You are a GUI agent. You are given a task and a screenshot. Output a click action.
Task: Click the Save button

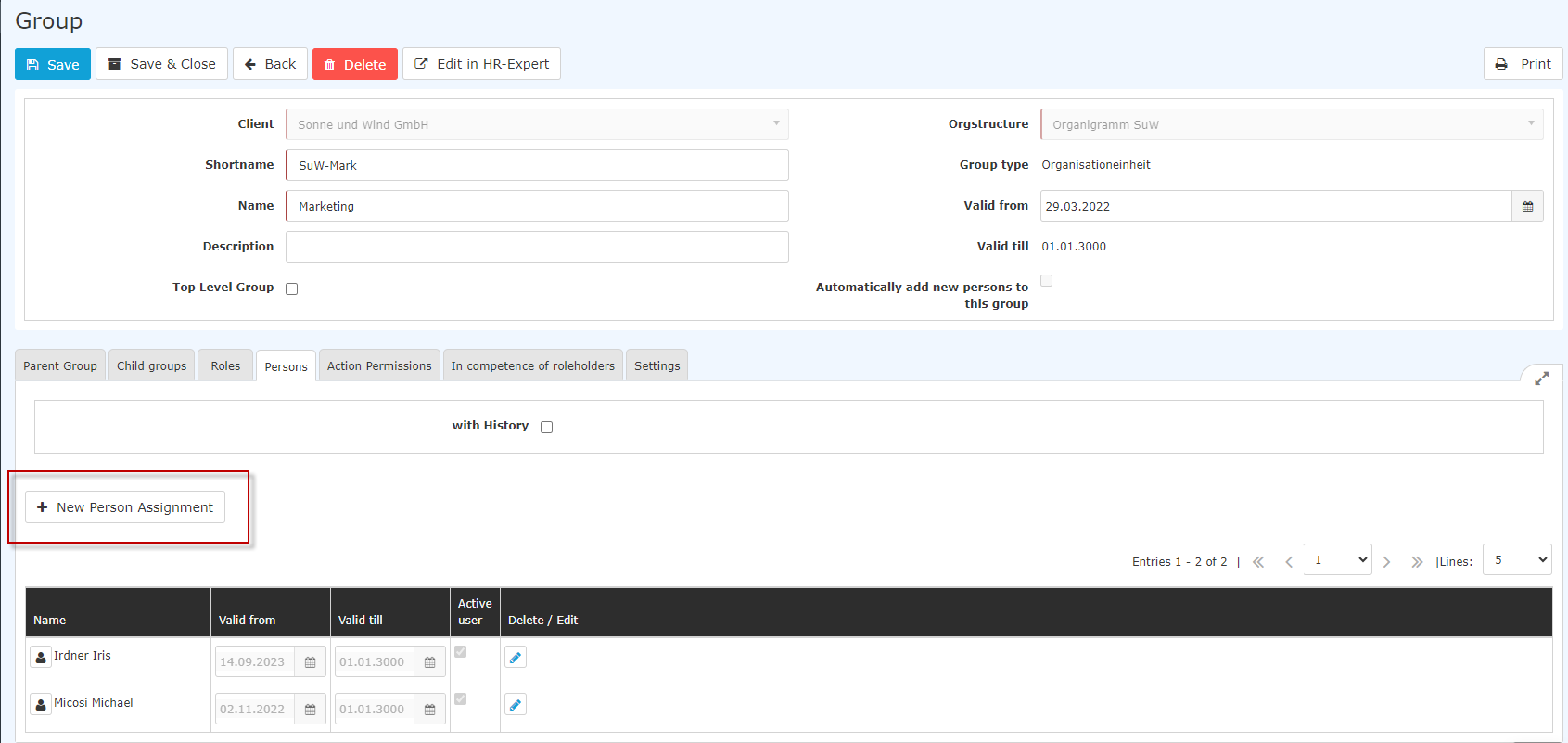tap(53, 64)
